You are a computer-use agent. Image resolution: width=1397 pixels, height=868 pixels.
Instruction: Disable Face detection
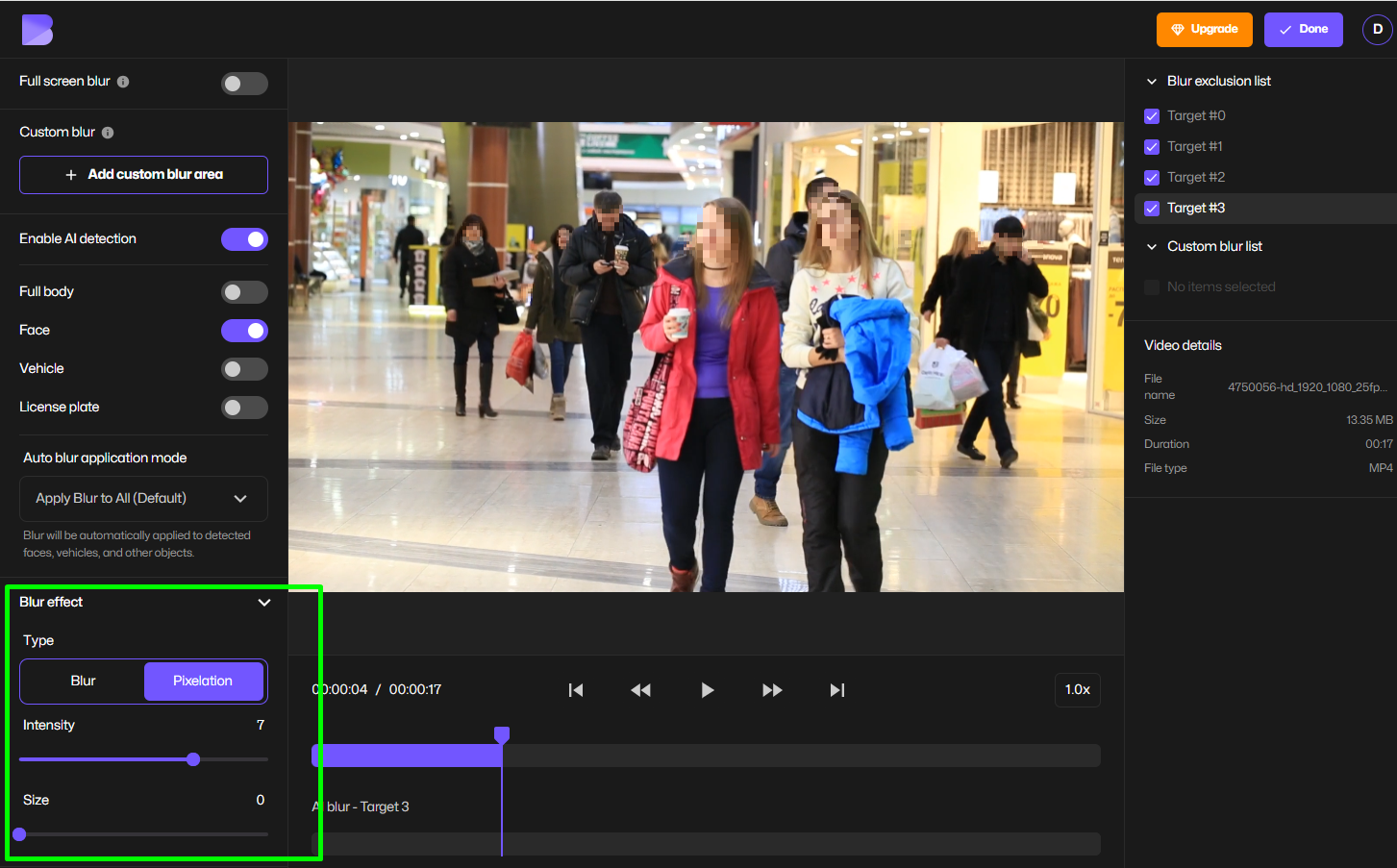click(244, 330)
